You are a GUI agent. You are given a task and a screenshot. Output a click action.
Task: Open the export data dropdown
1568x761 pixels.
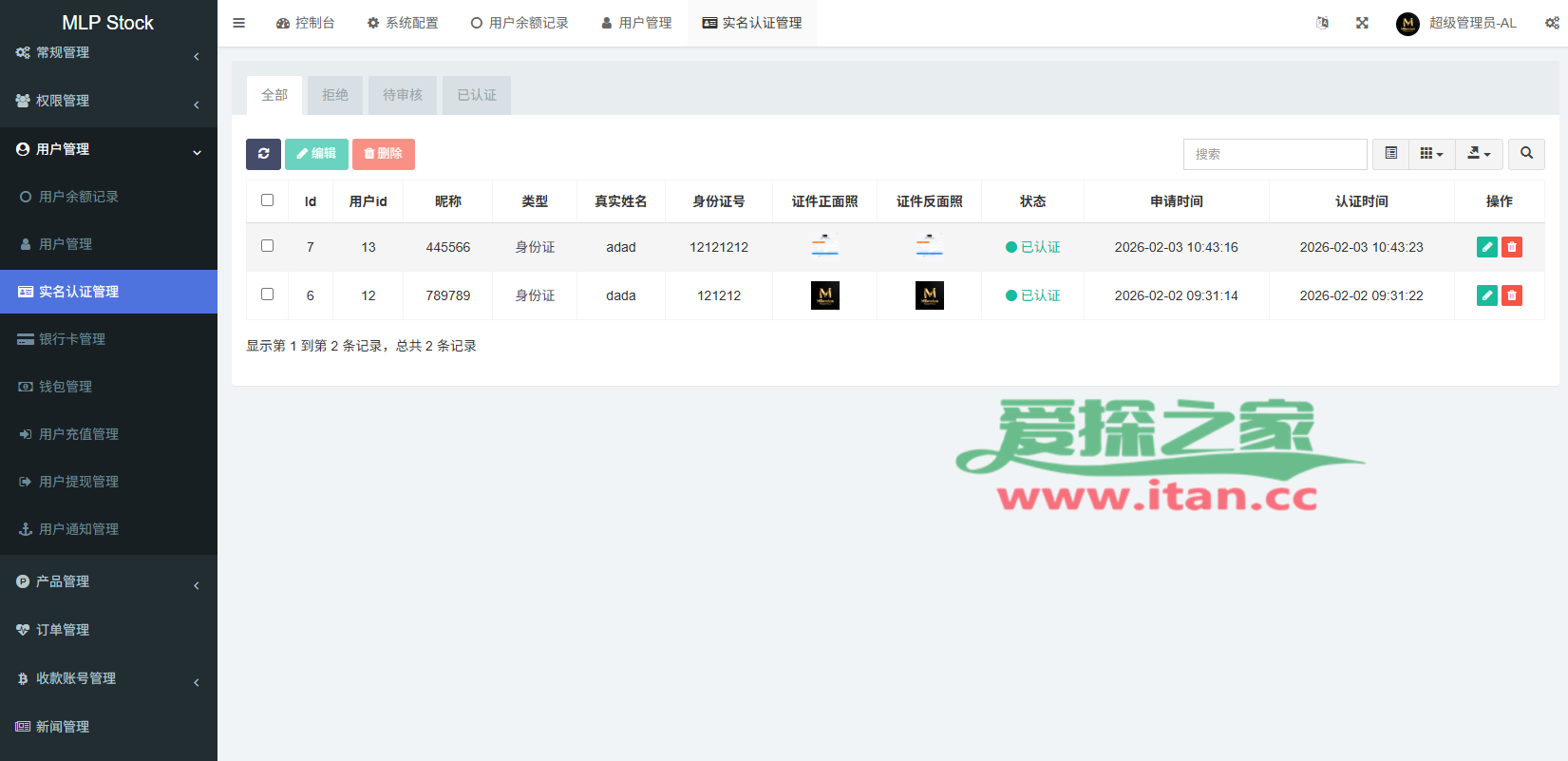(x=1479, y=154)
